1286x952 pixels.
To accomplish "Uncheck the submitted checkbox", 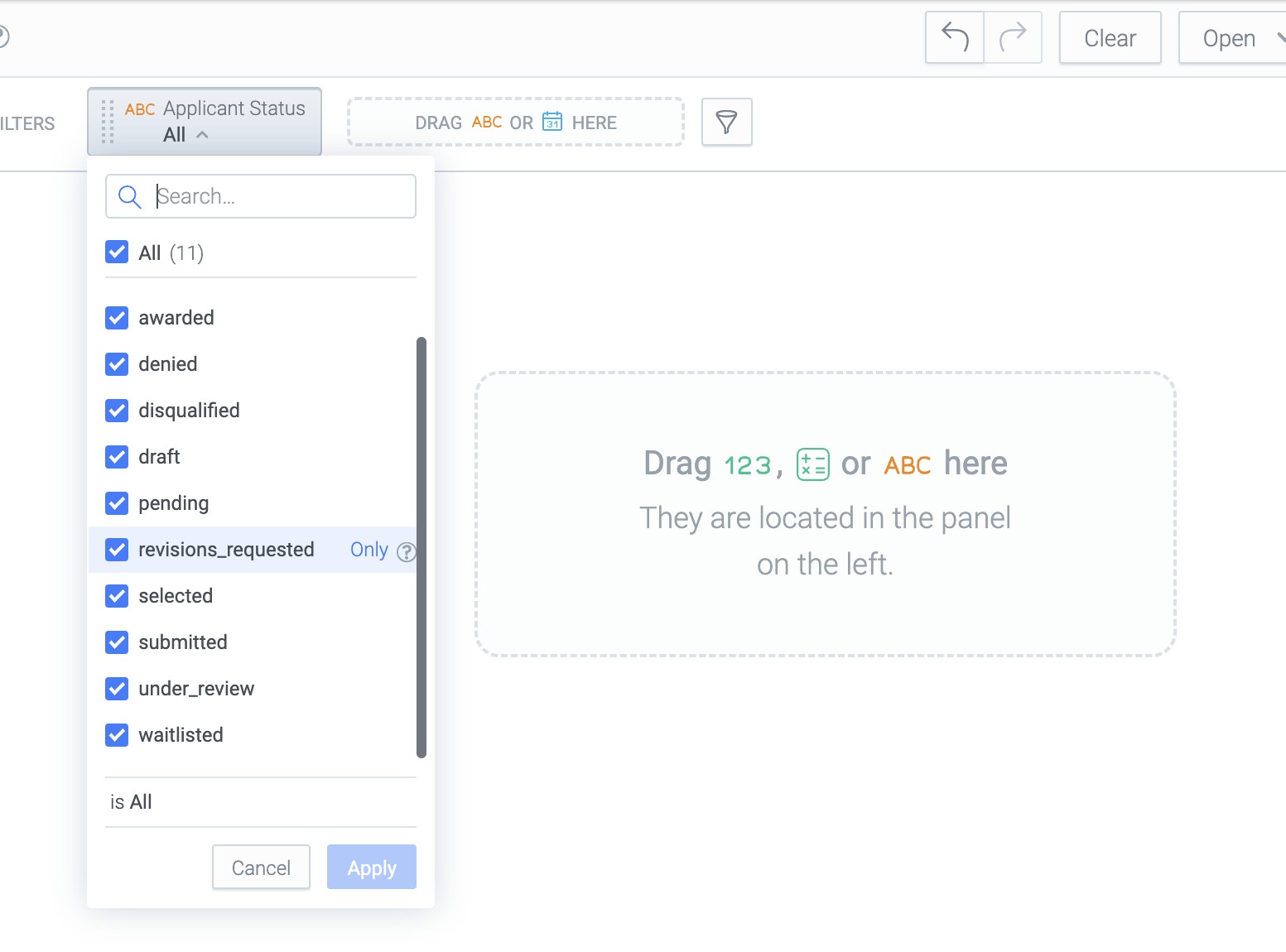I will point(117,642).
